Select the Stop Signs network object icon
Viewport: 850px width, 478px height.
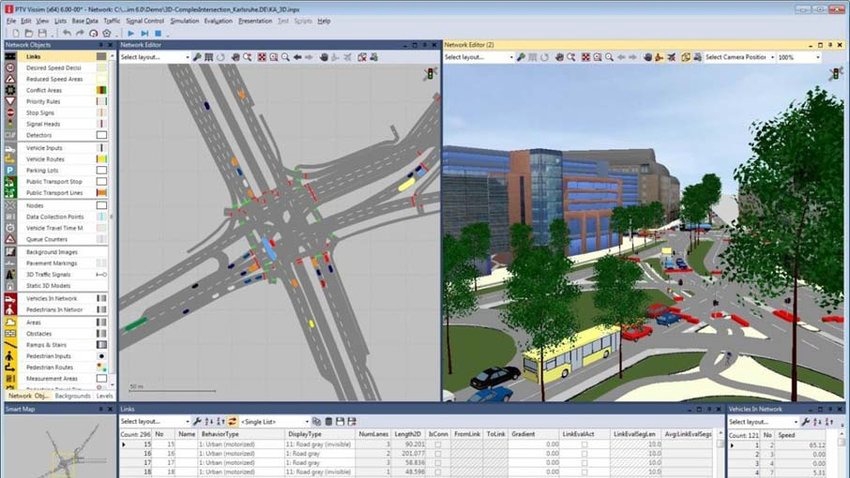tap(9, 112)
